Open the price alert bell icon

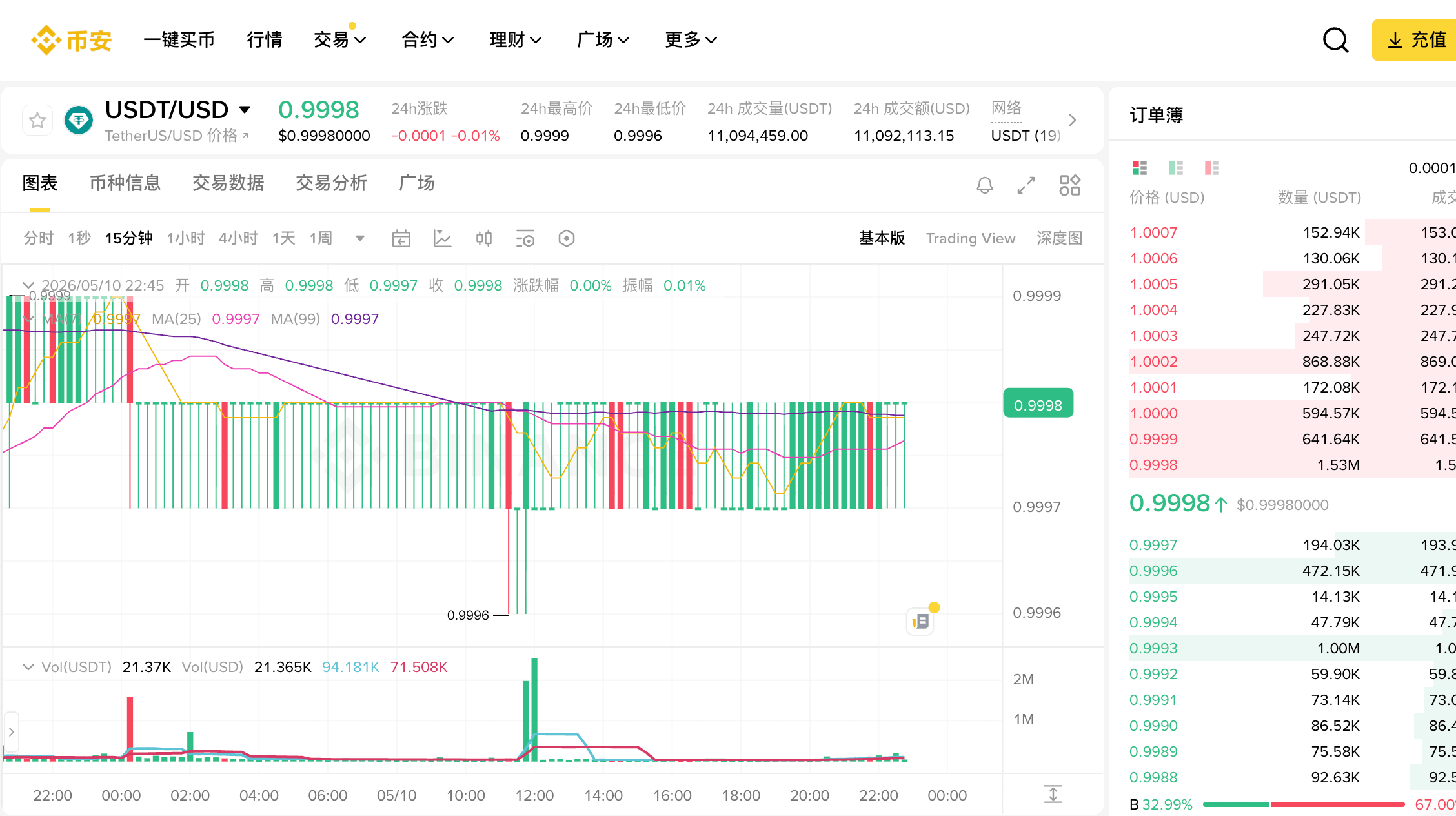(x=984, y=185)
